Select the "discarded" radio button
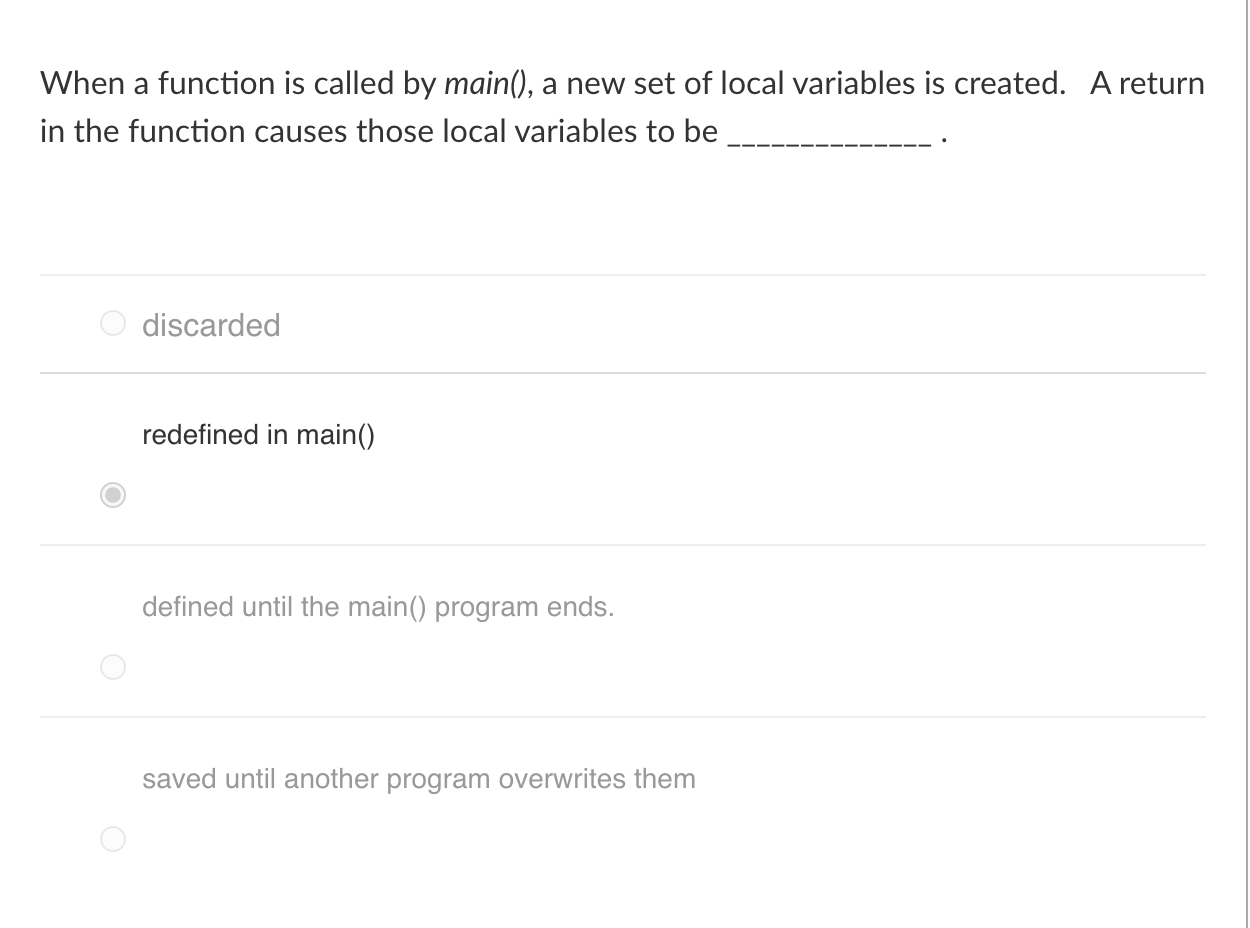This screenshot has width=1250, height=928. 112,322
